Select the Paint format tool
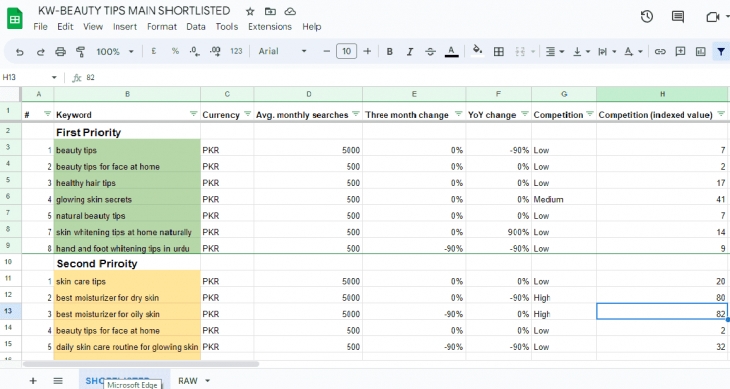 81,52
